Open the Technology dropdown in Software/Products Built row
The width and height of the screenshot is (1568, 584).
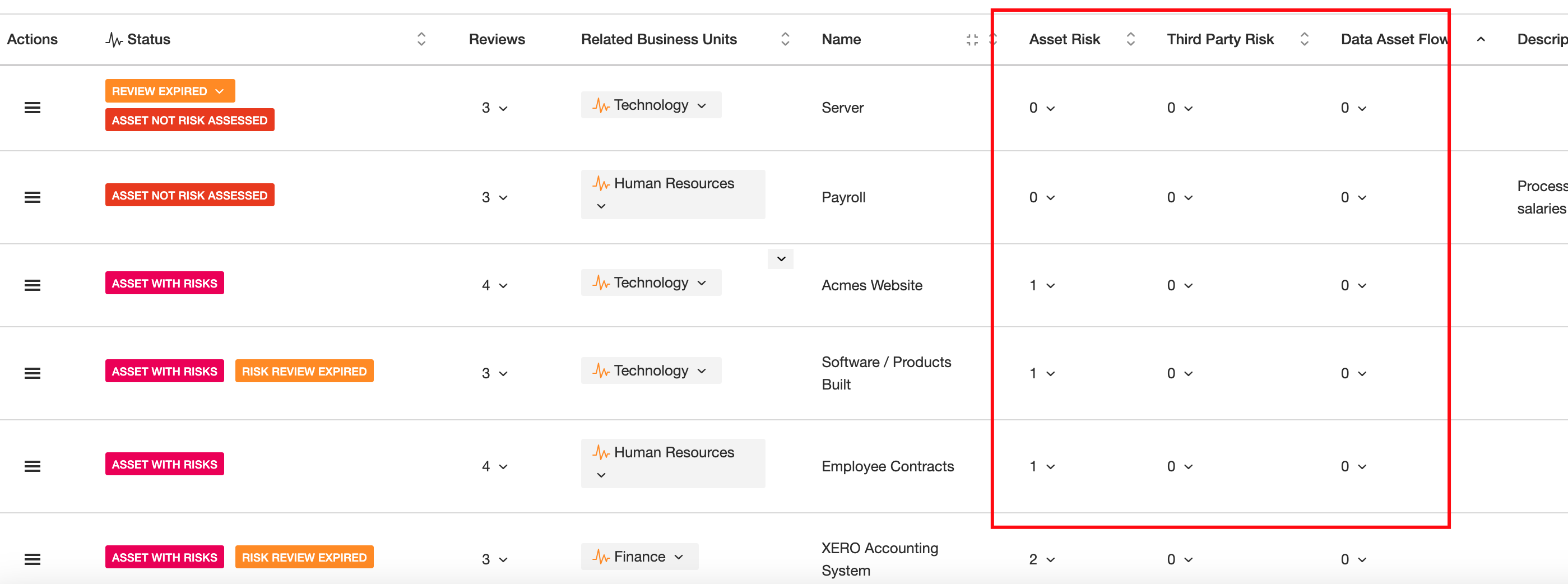702,370
